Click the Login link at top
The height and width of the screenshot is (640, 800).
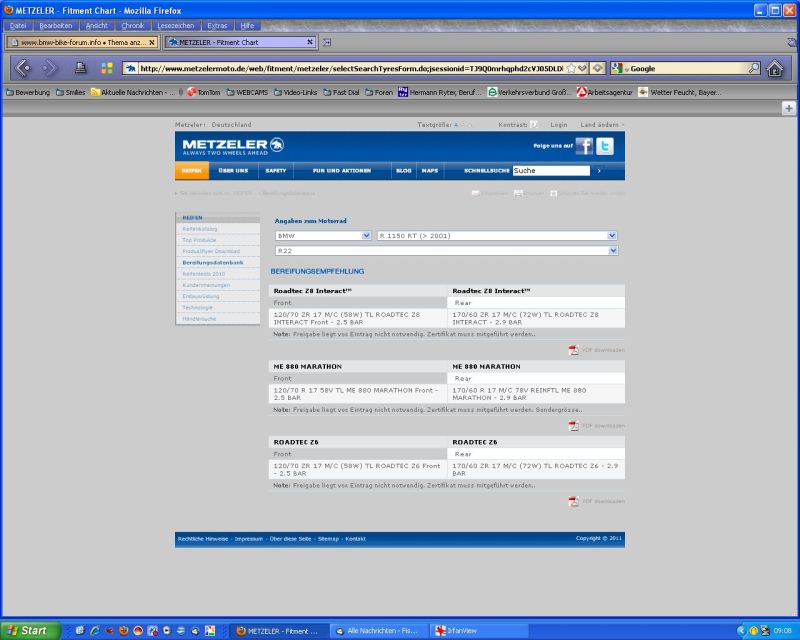click(x=559, y=125)
